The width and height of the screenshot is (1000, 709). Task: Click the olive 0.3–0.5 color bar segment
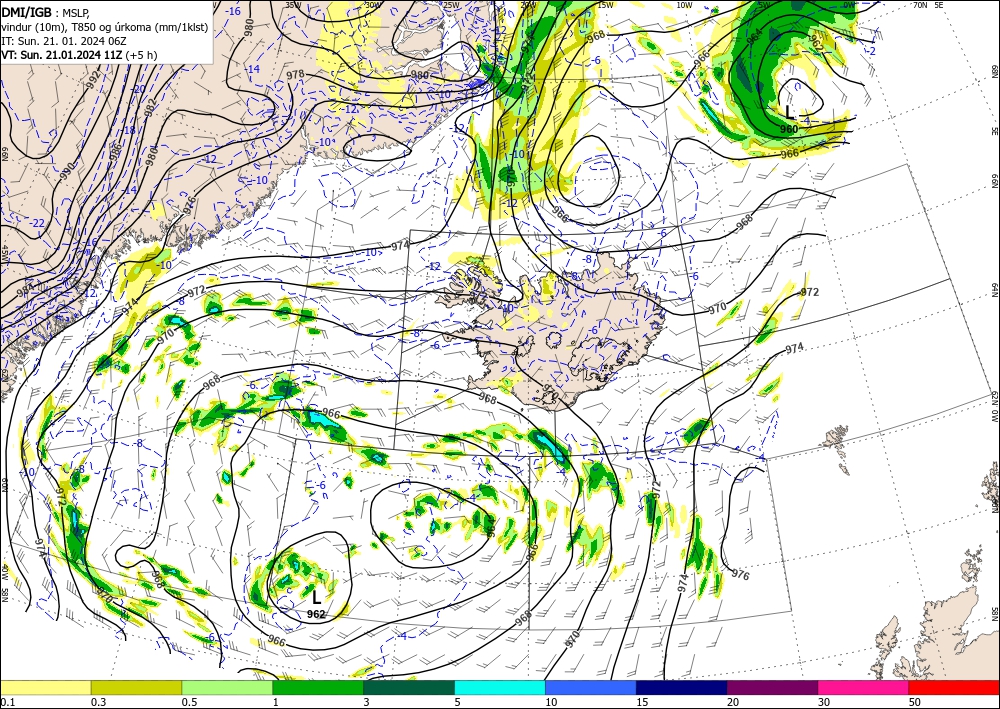coord(136,687)
